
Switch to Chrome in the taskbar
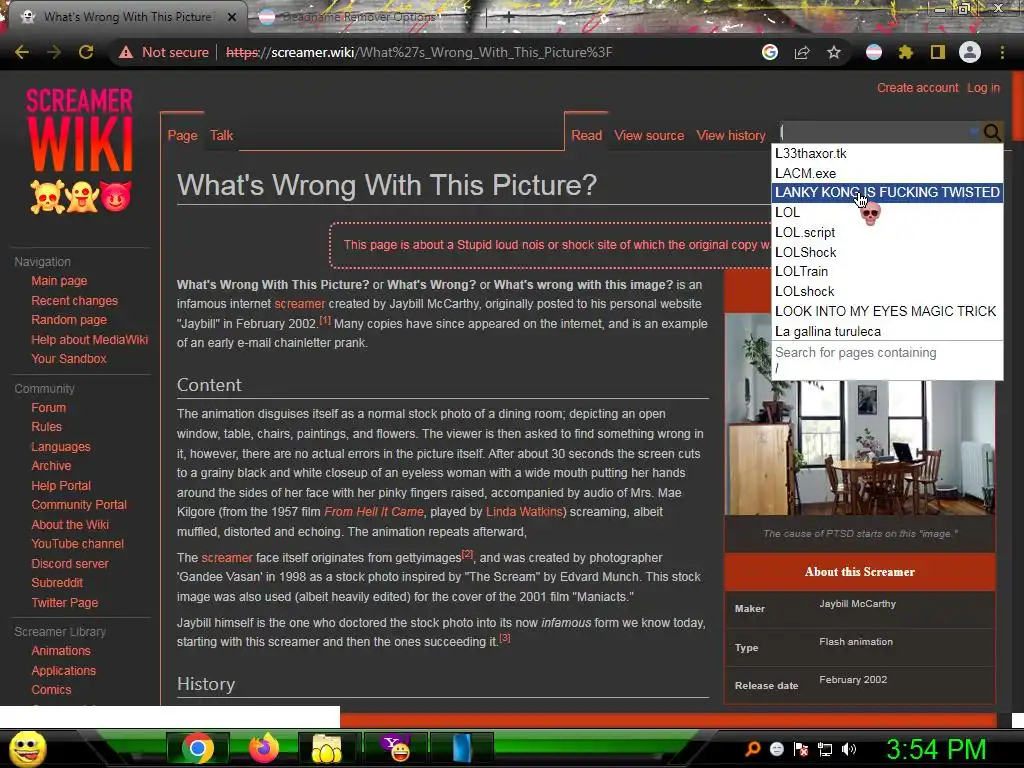(197, 748)
